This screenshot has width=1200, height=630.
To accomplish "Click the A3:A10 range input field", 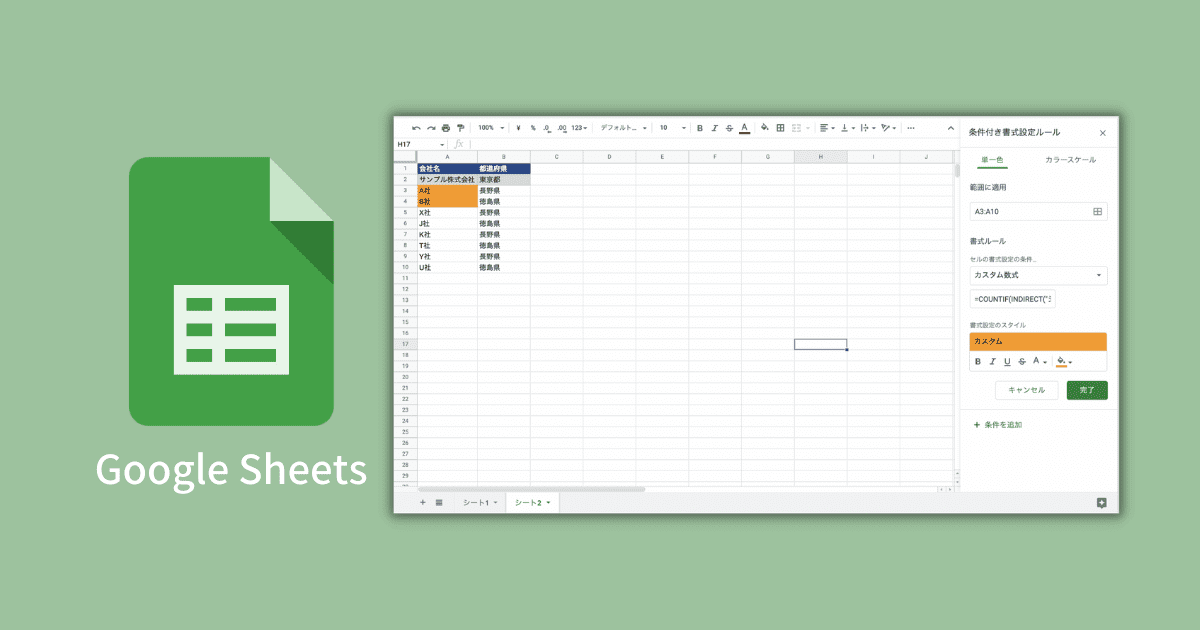I will point(1038,212).
